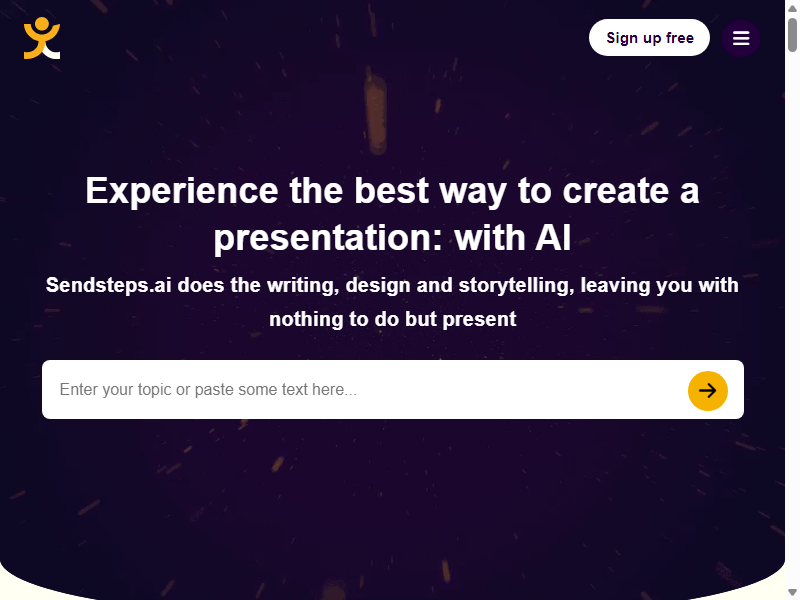
Task: Click the white rounded input box right side
Action: click(612, 390)
